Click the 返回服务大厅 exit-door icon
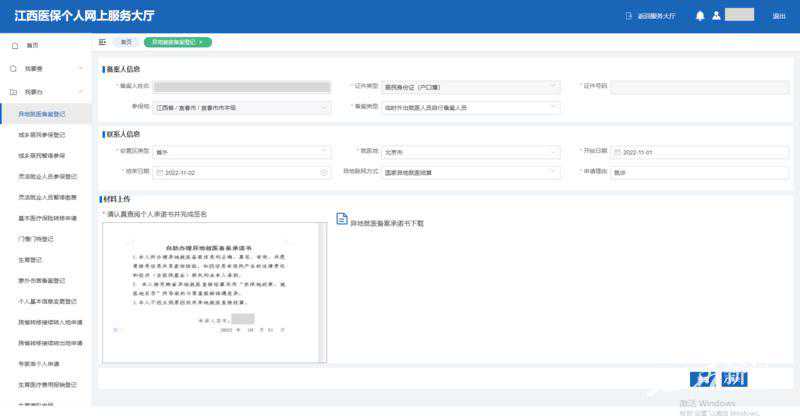 click(x=629, y=16)
